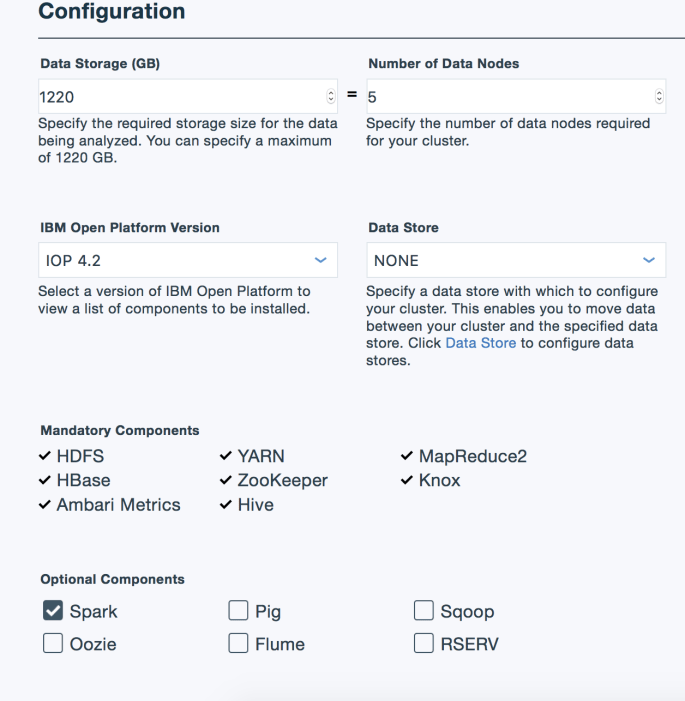The image size is (685, 701).
Task: Tick the Sqoop checkbox
Action: [x=424, y=611]
